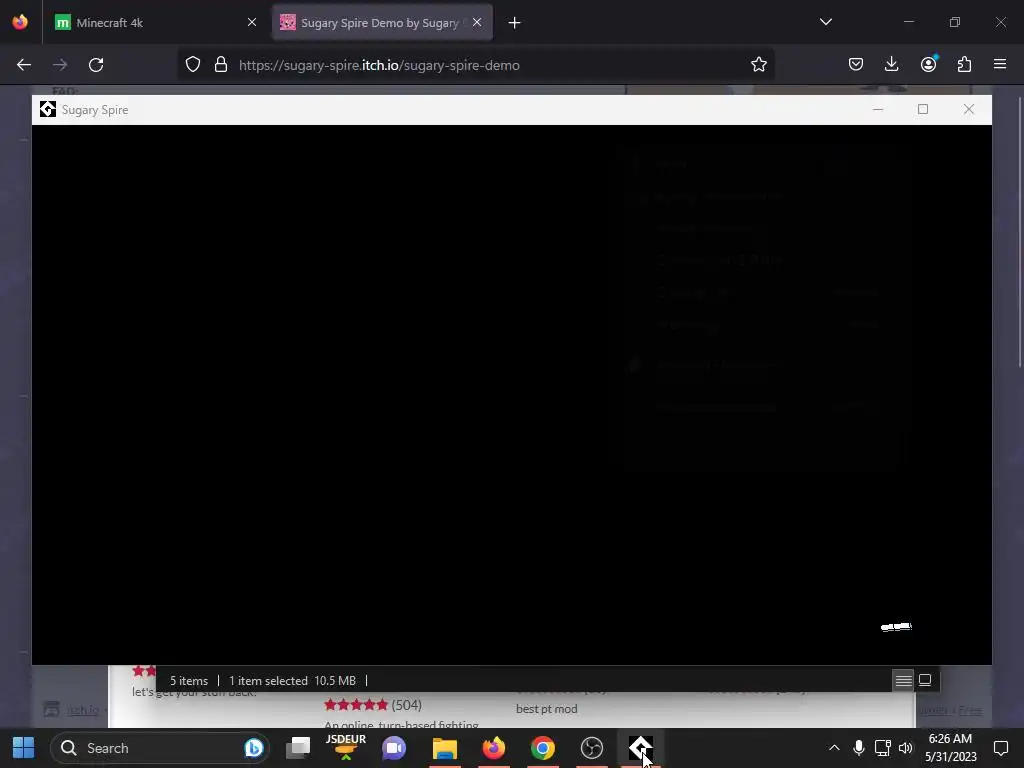Go back to the previous page
This screenshot has height=768, width=1024.
coord(24,65)
